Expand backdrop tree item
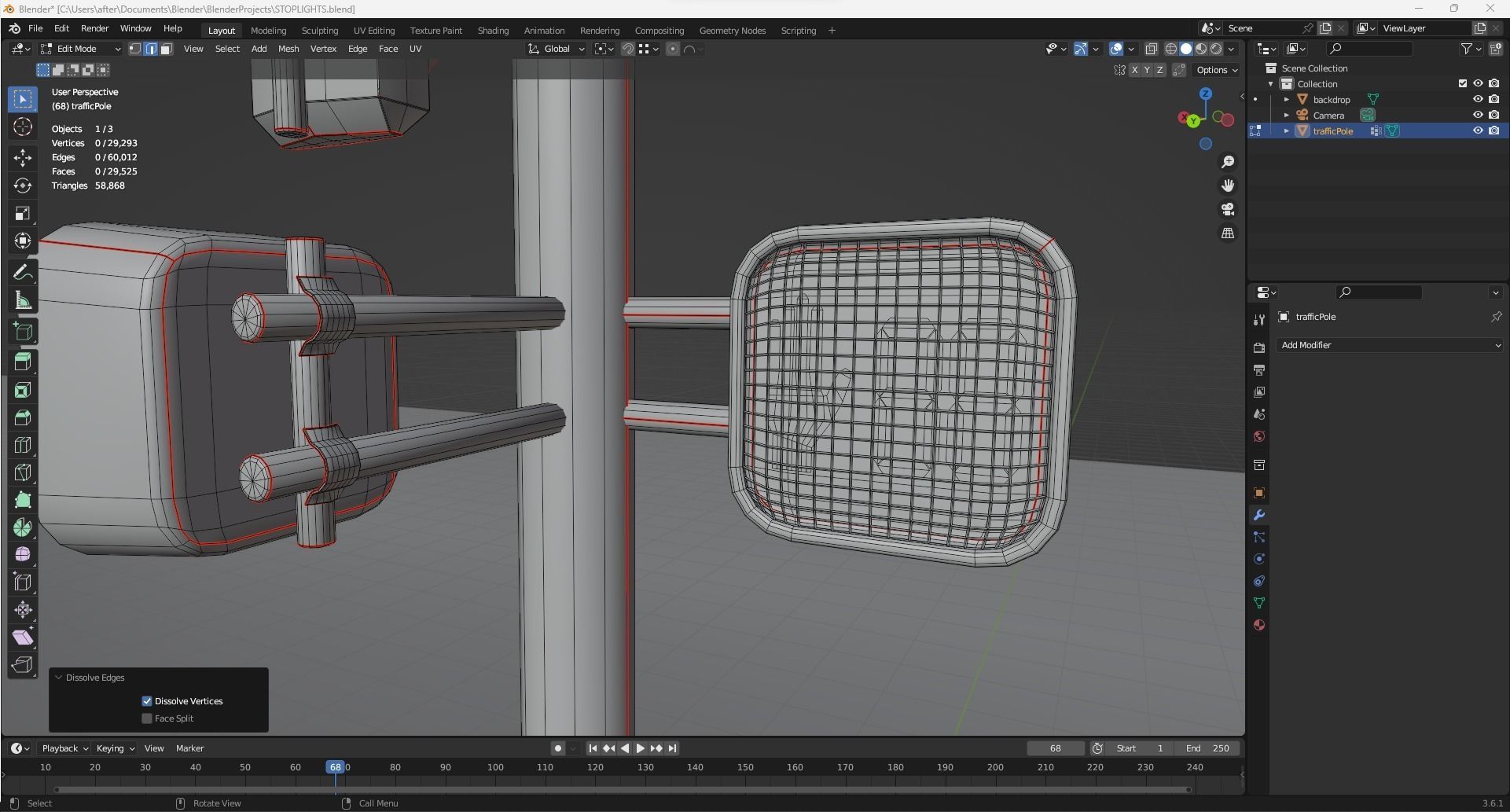The image size is (1510, 812). point(1286,100)
